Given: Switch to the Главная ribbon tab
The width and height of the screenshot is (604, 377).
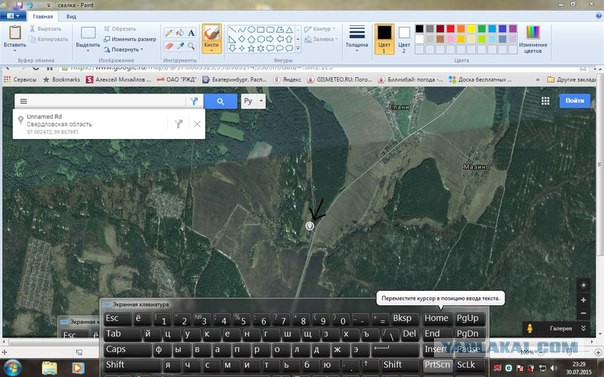Looking at the screenshot, I should 43,17.
